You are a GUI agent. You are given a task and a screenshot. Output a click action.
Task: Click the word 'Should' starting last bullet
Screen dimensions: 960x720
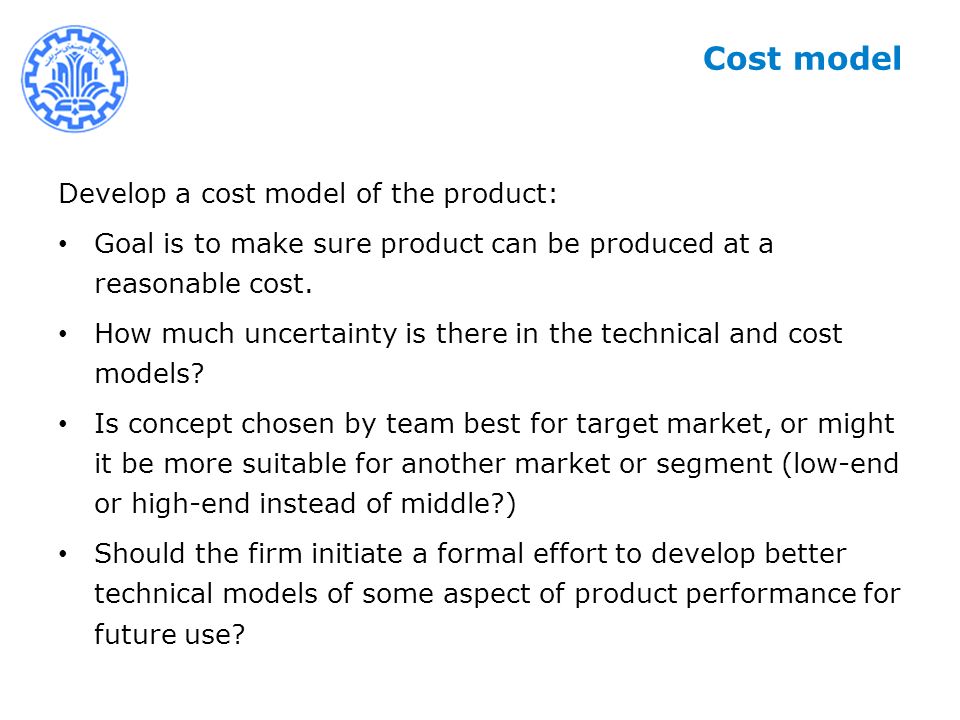(140, 554)
